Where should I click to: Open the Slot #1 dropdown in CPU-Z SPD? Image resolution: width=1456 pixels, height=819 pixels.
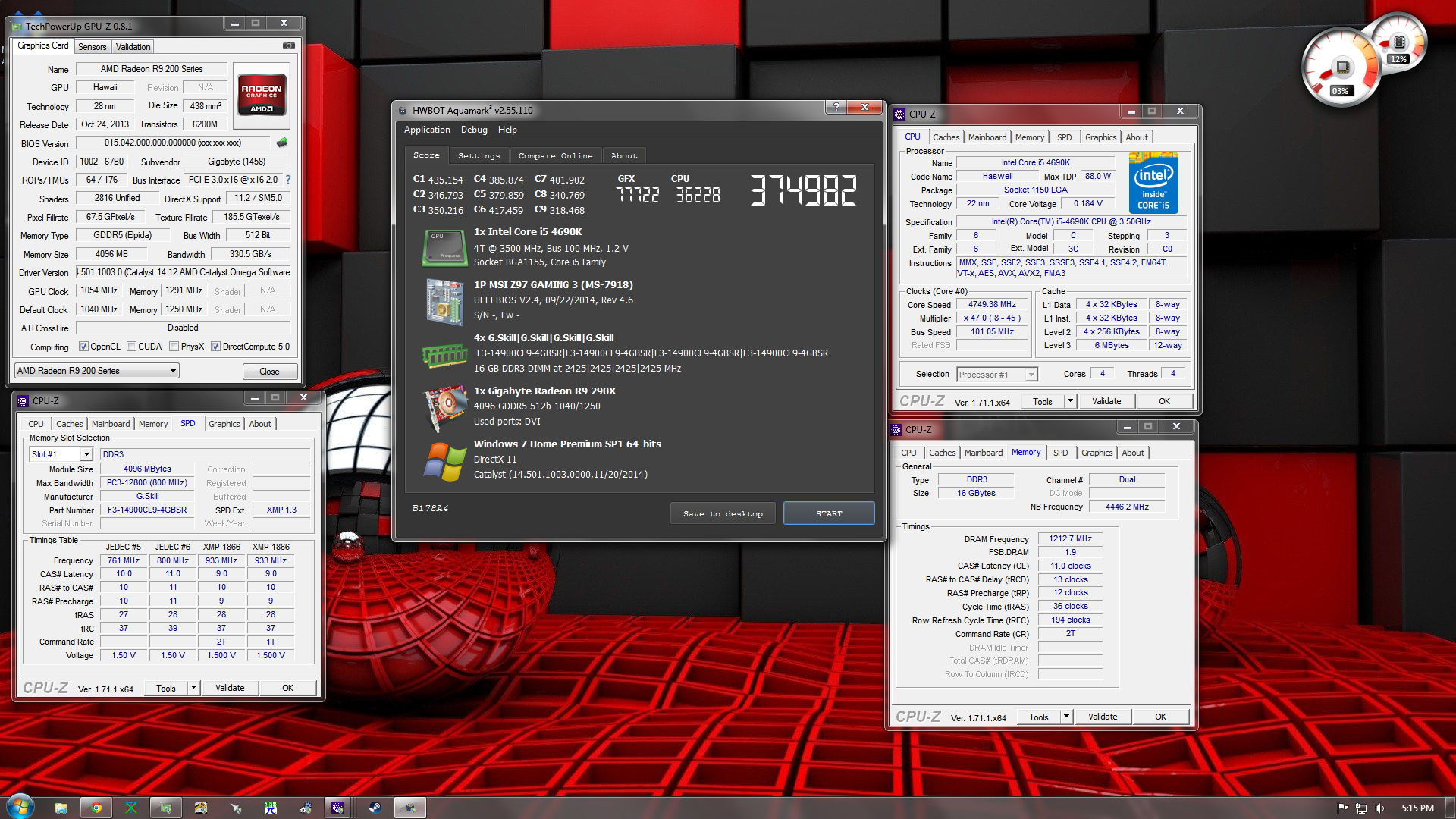point(61,454)
